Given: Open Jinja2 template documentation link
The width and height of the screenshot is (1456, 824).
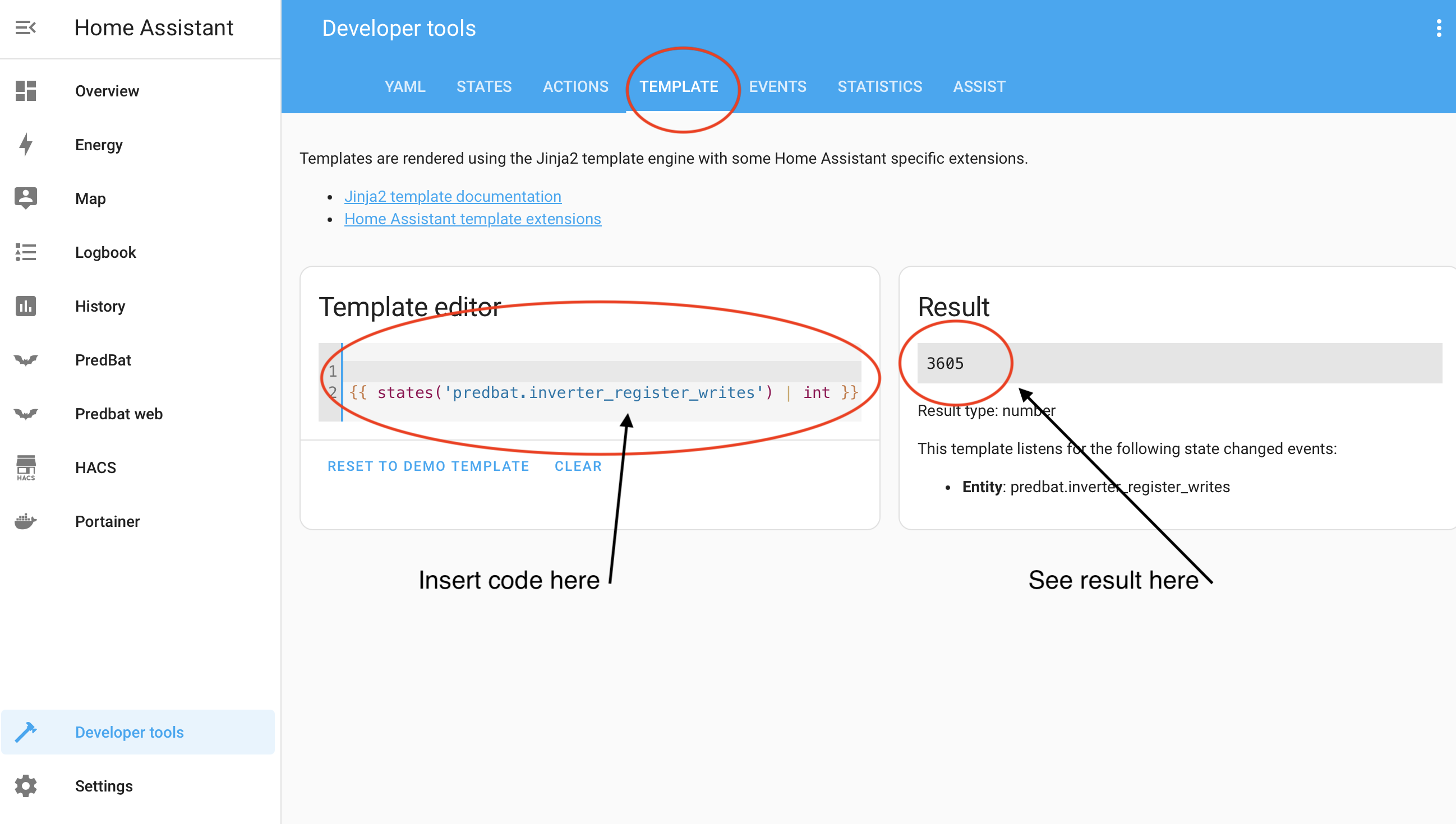Looking at the screenshot, I should (452, 196).
